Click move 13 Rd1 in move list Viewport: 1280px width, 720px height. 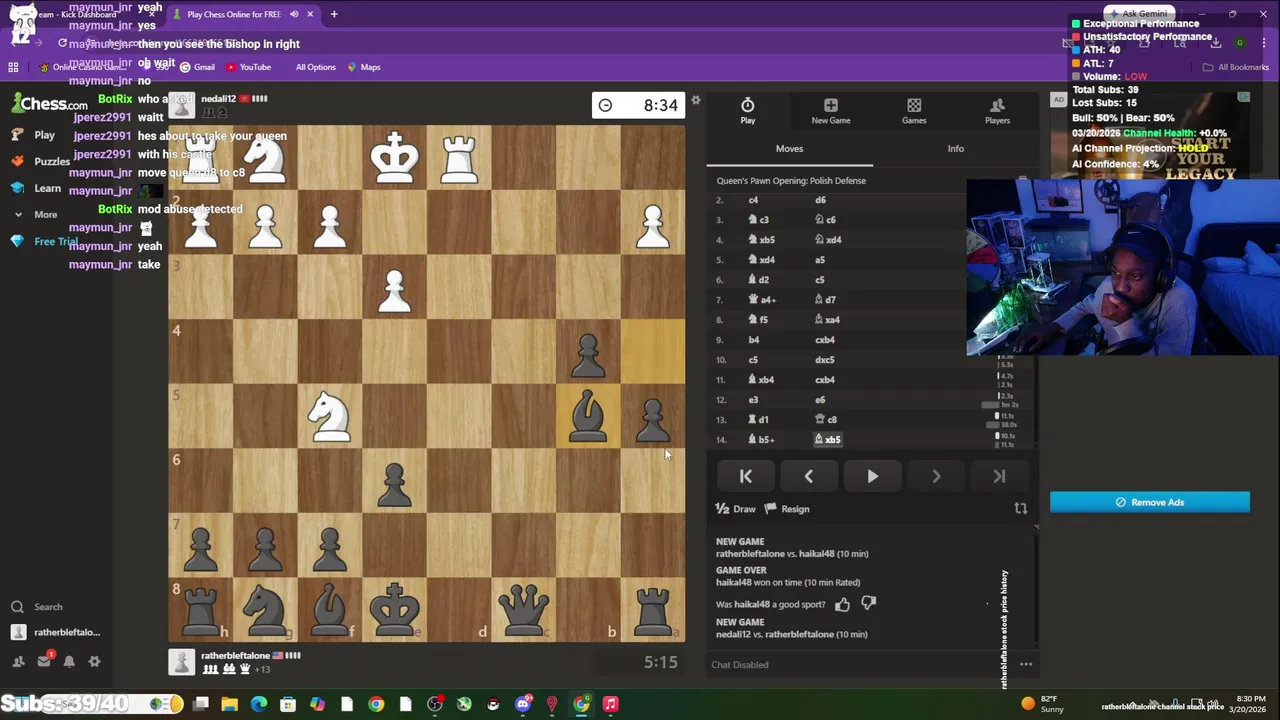[x=758, y=419]
